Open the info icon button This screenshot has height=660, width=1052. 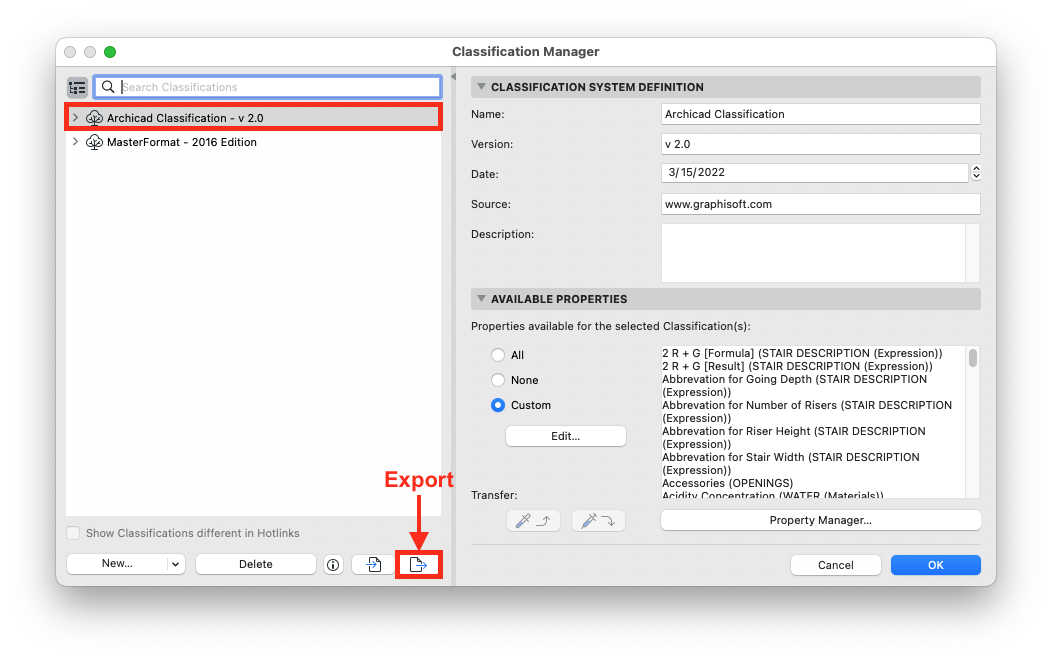pyautogui.click(x=333, y=565)
